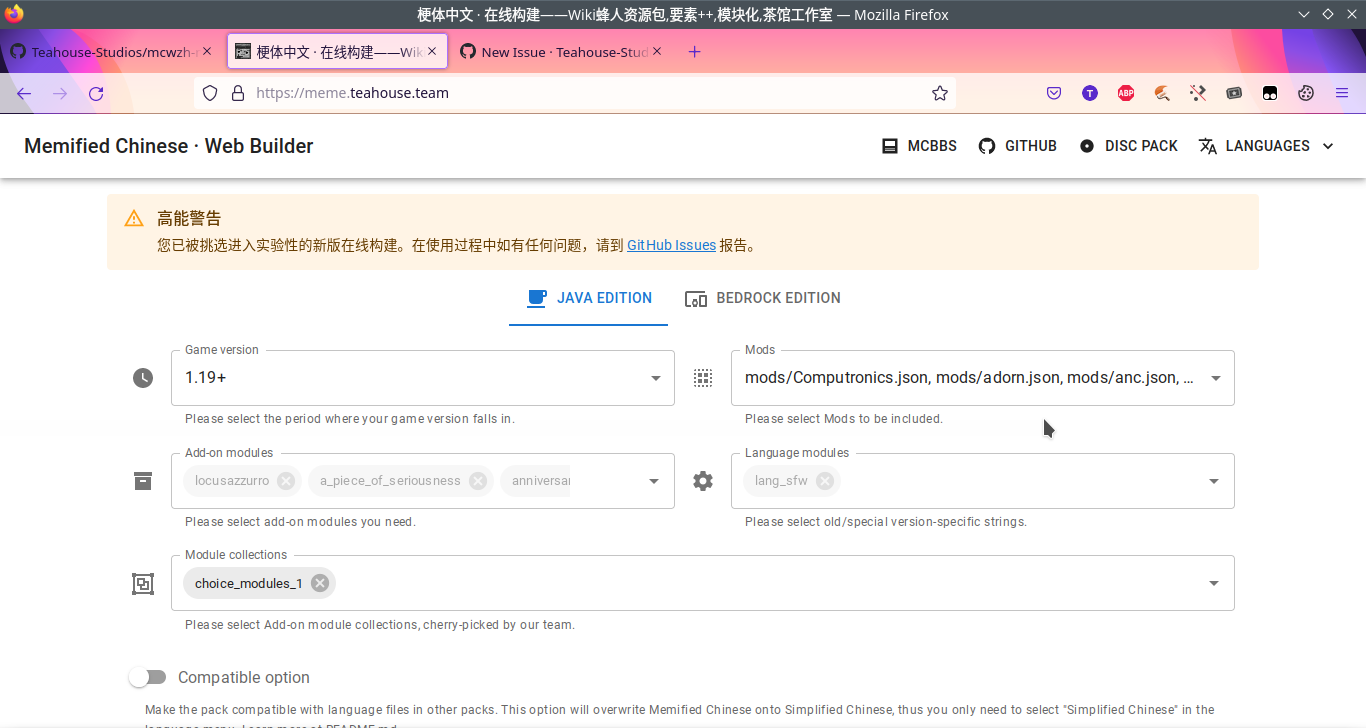Image resolution: width=1366 pixels, height=728 pixels.
Task: Remove the choice_modules_1 chip
Action: (319, 583)
